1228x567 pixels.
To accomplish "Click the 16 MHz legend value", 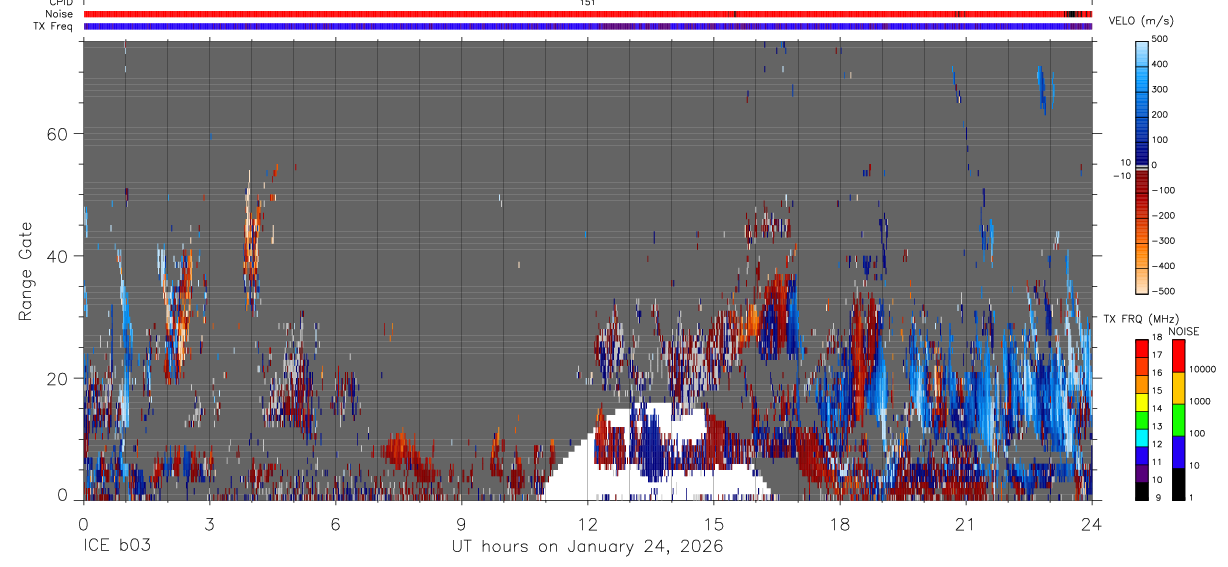I will coord(1158,373).
